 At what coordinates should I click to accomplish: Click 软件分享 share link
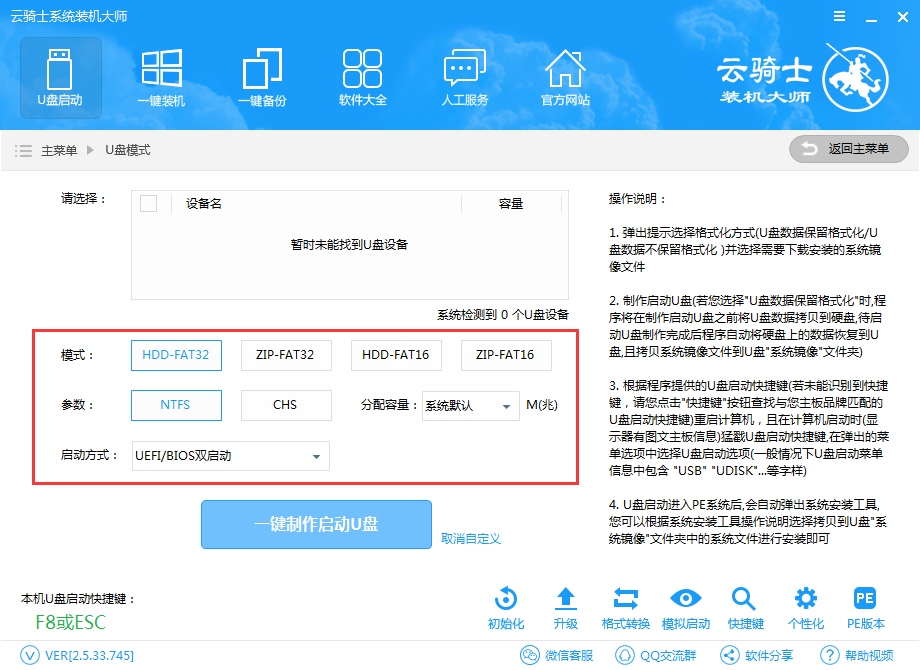coord(757,655)
